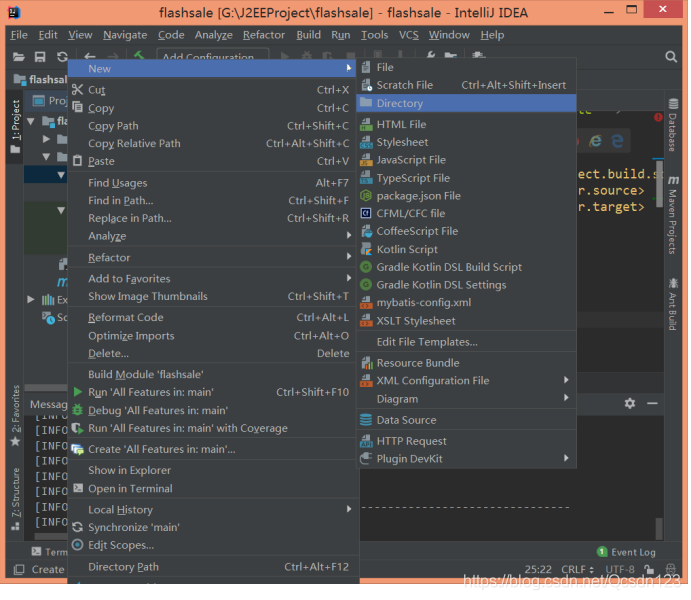The width and height of the screenshot is (691, 600).
Task: Create a new JavaScript File
Action: tap(466, 160)
